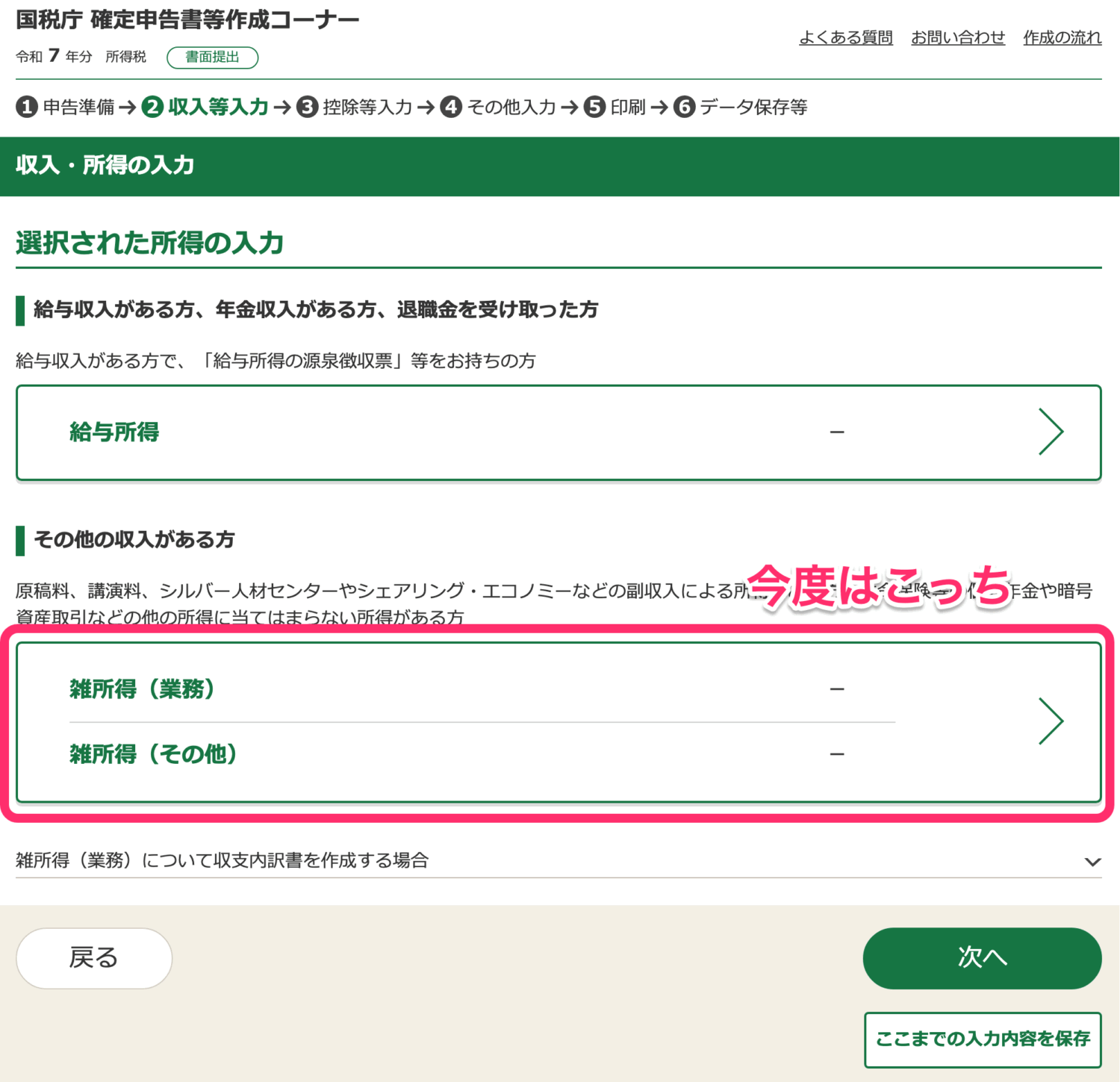Click the 書面提出 badge near the page title
Viewport: 1120px width, 1082px height.
pos(212,57)
